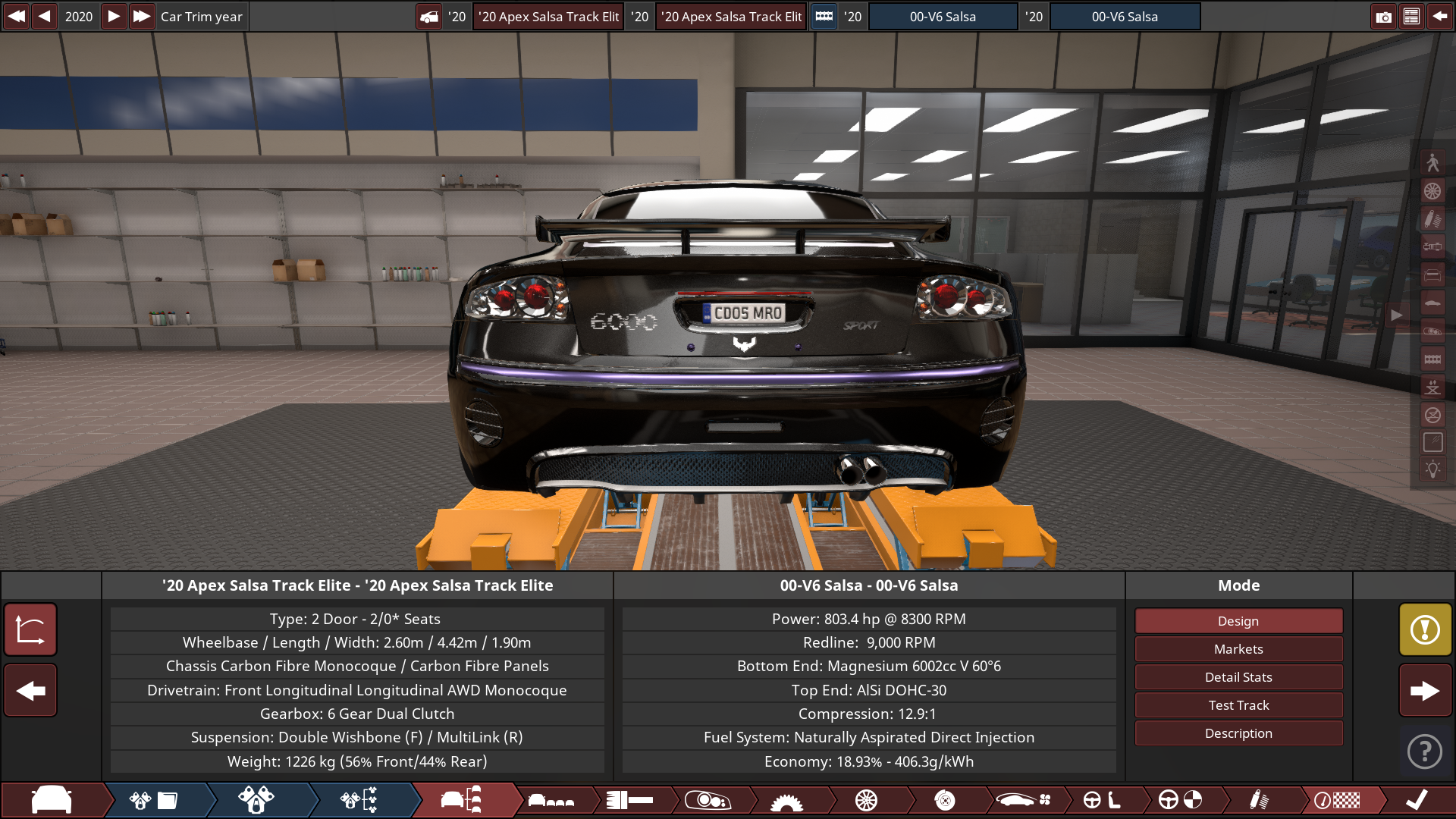Screen dimensions: 1456x819
Task: Open the brakes tab icon
Action: (x=945, y=800)
